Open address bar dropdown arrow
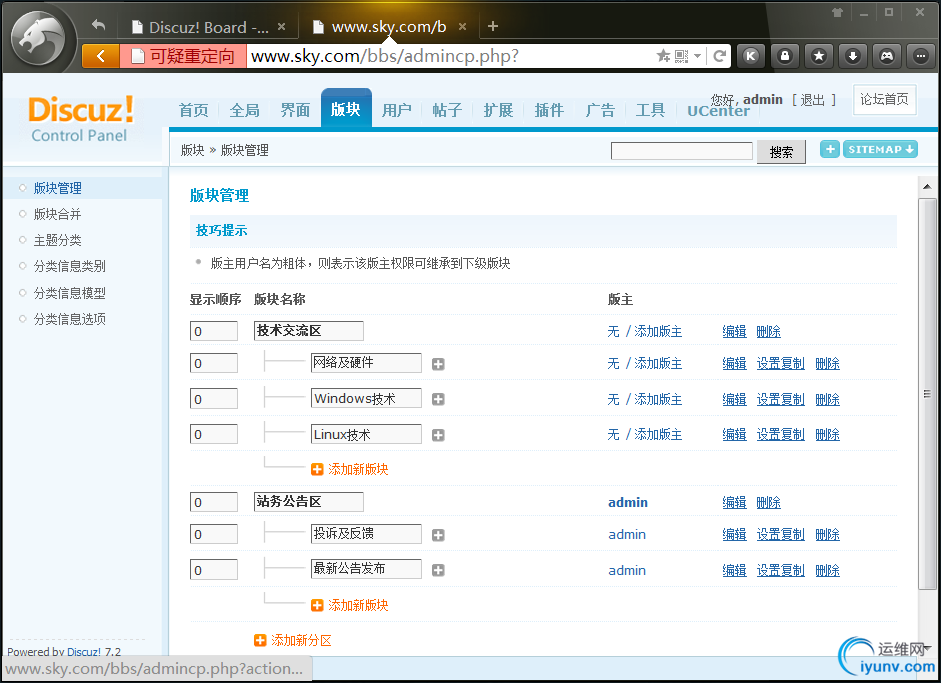941x683 pixels. pos(697,56)
